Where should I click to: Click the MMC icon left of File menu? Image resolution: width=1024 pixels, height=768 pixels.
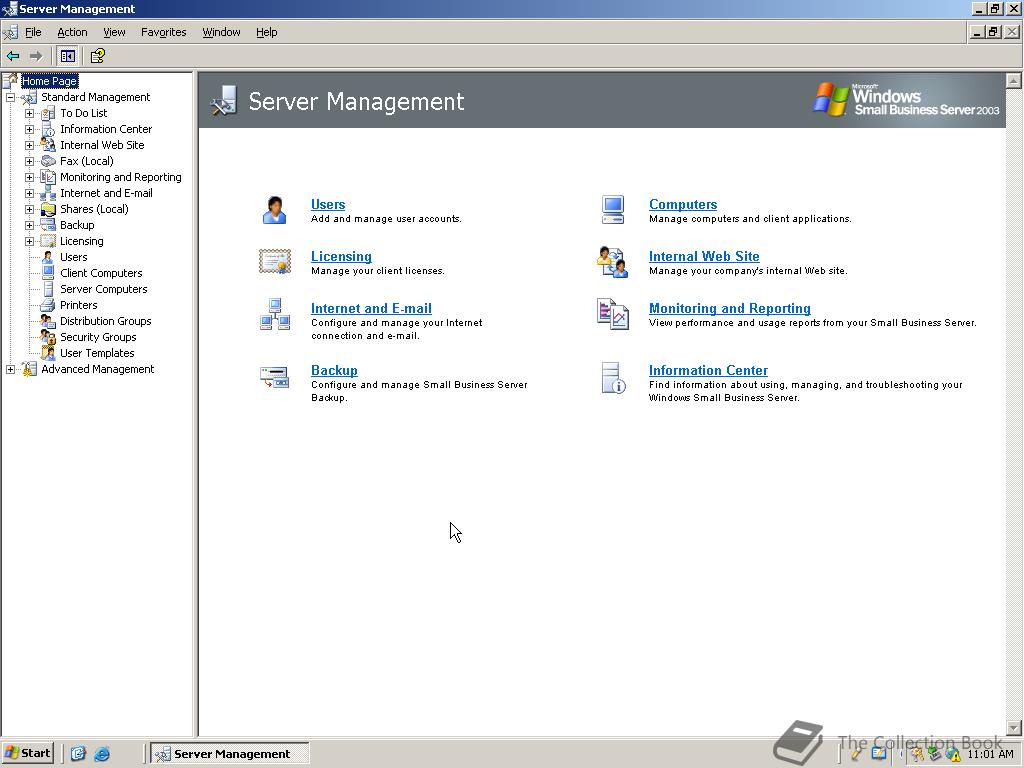tap(10, 32)
